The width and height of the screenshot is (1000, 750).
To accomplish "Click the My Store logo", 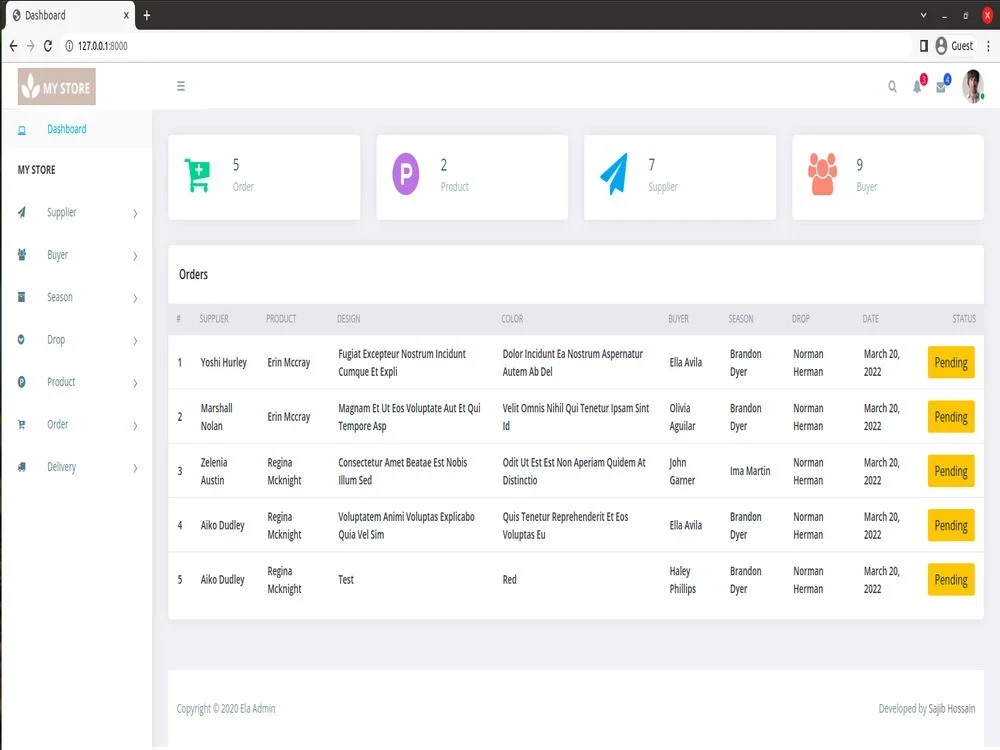I will point(57,87).
